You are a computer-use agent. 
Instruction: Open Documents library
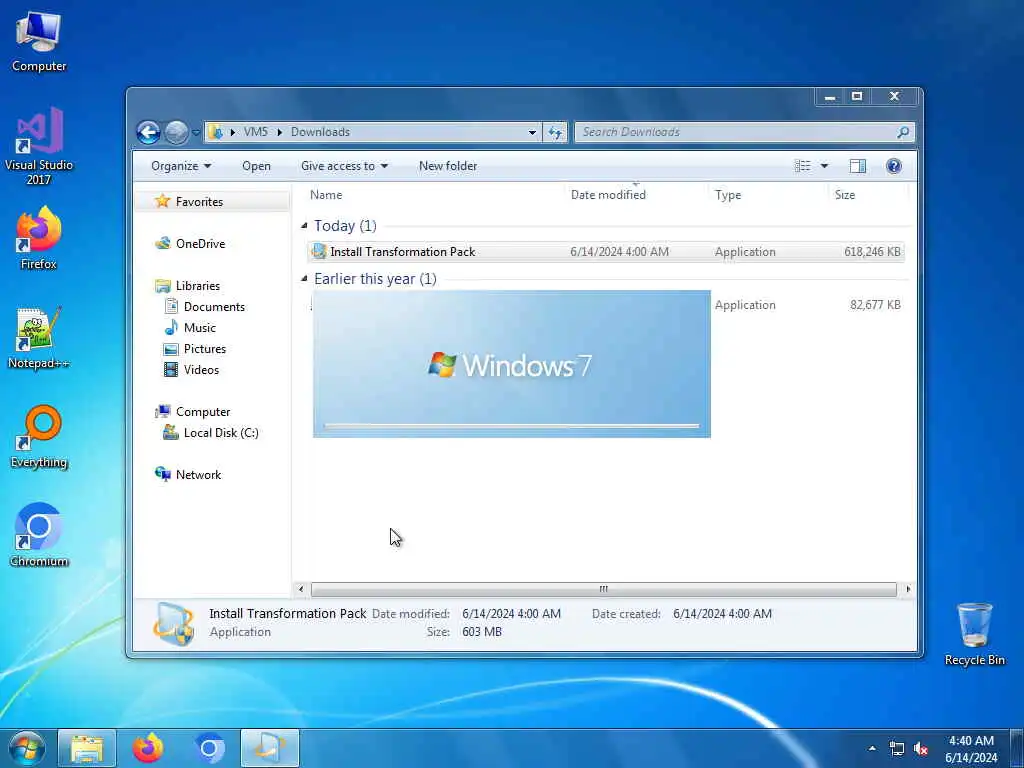(x=204, y=307)
